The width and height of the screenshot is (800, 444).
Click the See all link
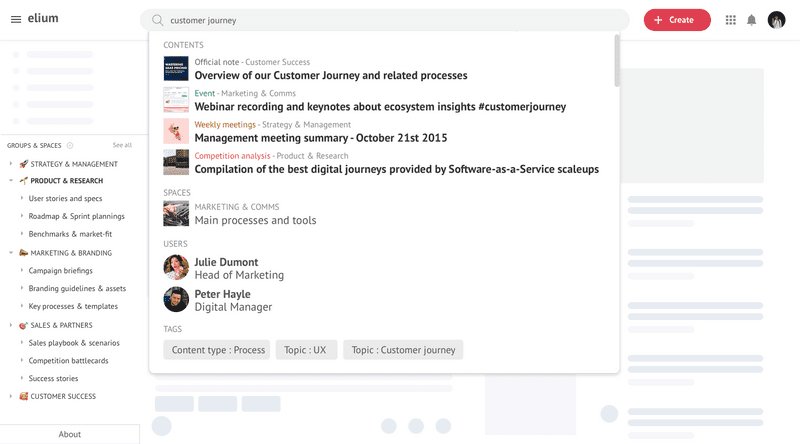click(x=122, y=145)
